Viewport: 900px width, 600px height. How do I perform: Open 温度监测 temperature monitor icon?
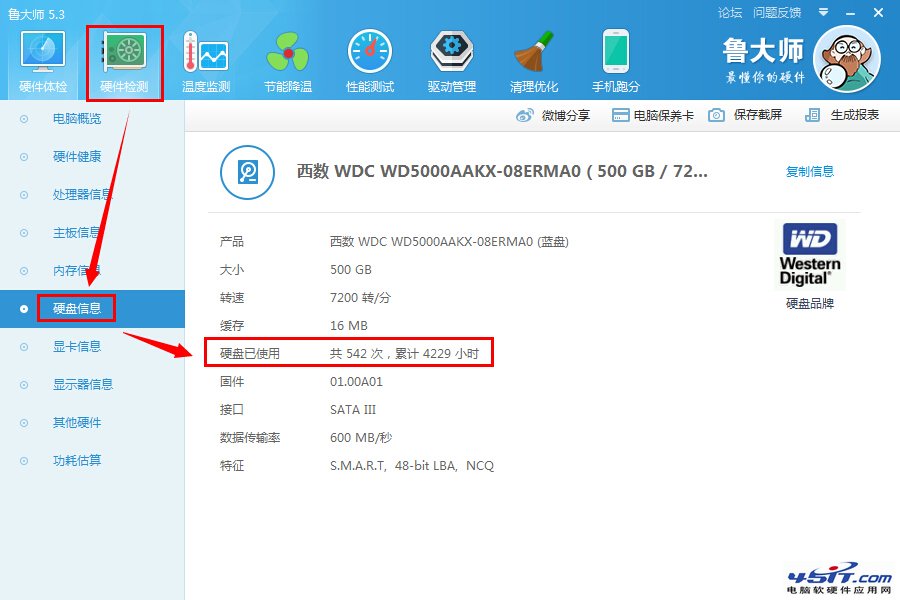coord(205,51)
